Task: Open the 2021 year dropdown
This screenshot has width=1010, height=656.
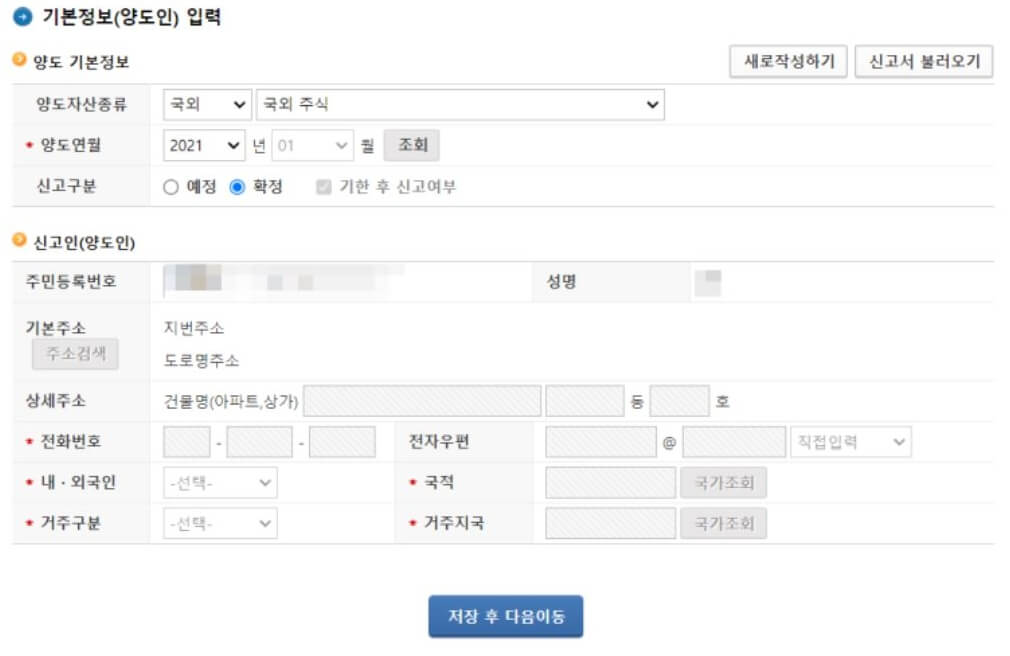Action: click(x=204, y=145)
